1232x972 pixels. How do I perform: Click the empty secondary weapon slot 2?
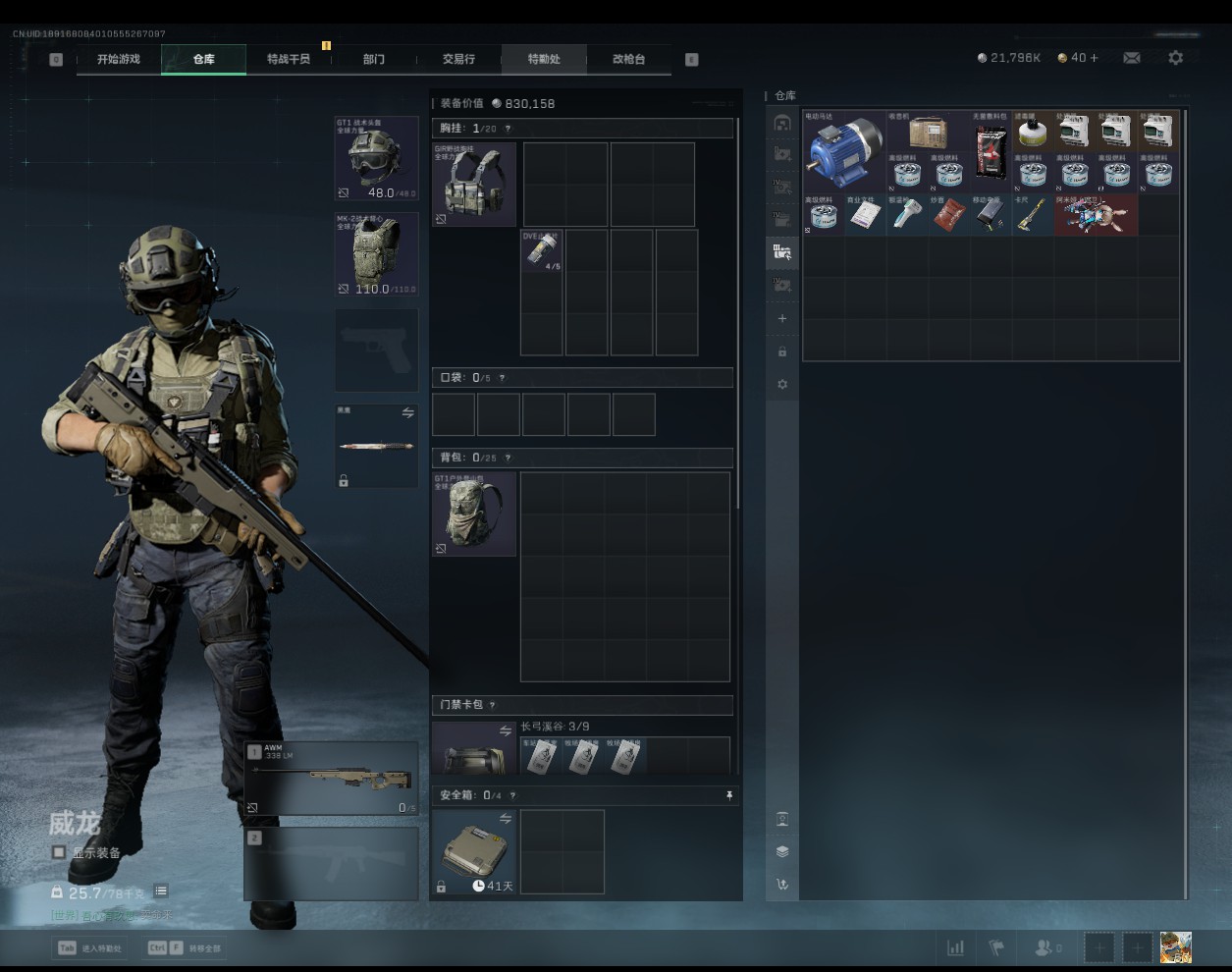pos(332,864)
